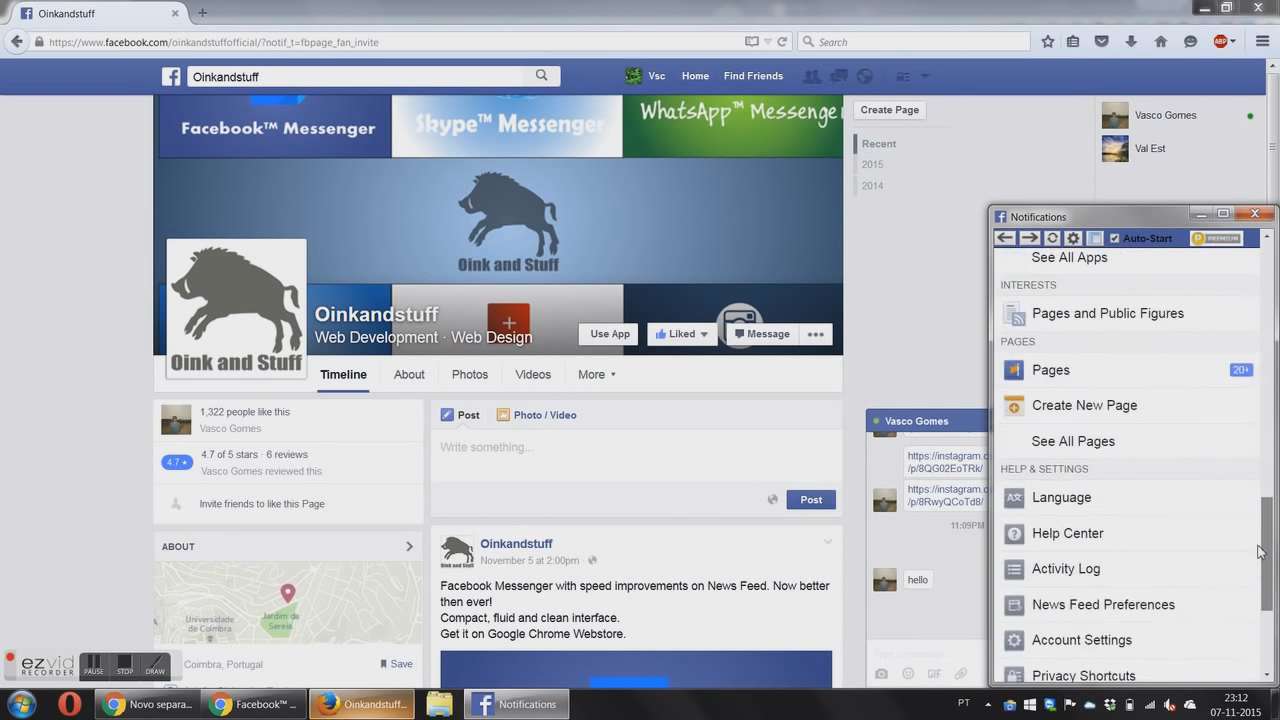
Task: Open post options arrow on Oinkandstuff post
Action: pyautogui.click(x=827, y=542)
